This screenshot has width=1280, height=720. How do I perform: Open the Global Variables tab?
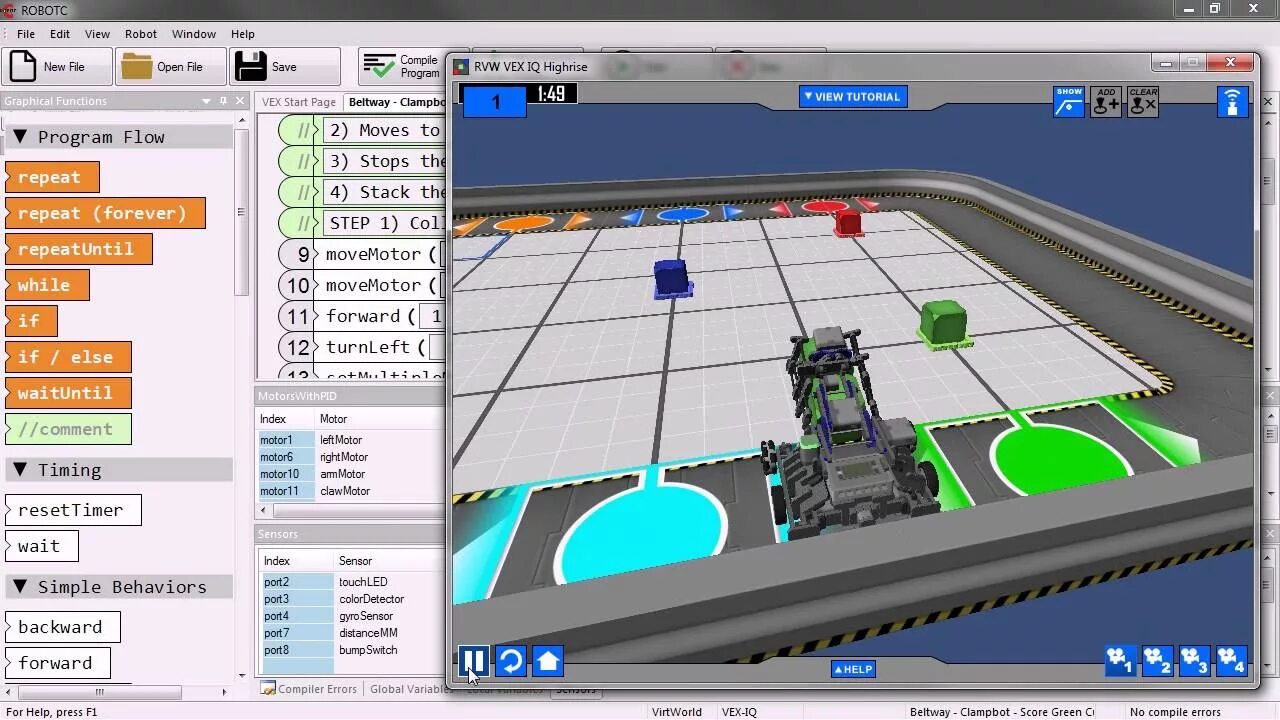410,689
